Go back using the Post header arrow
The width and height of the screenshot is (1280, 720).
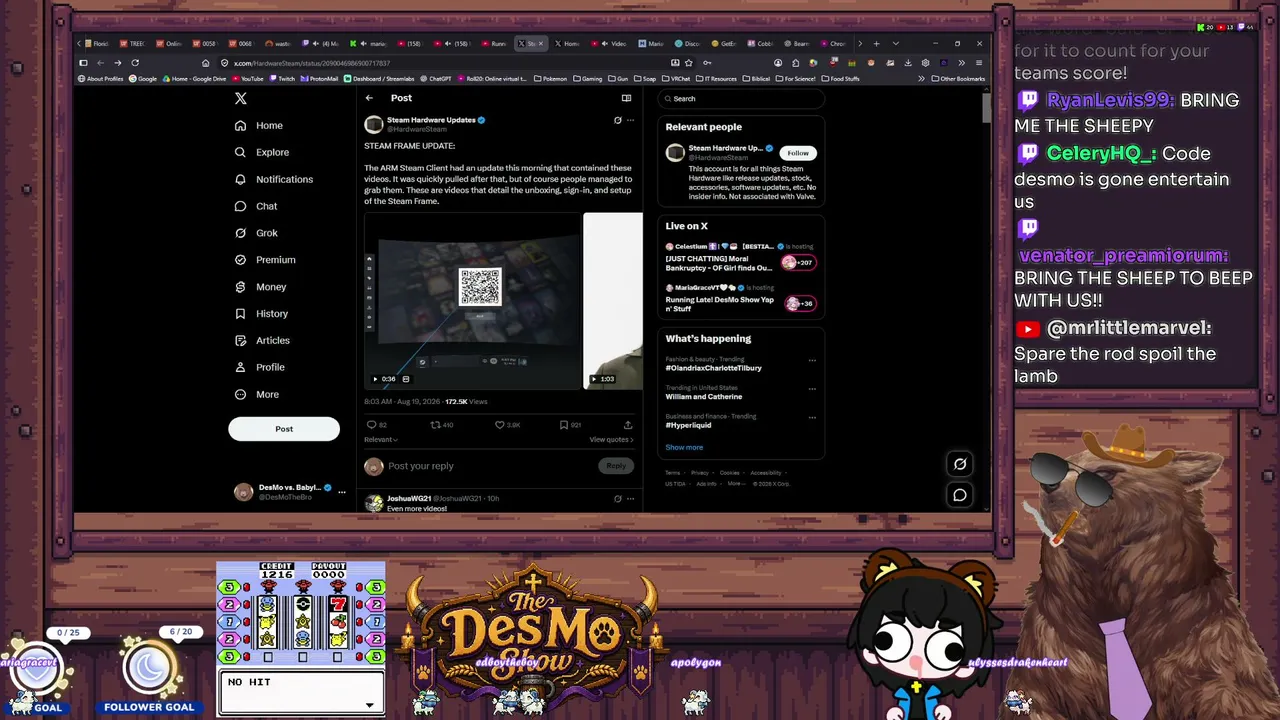click(x=369, y=98)
